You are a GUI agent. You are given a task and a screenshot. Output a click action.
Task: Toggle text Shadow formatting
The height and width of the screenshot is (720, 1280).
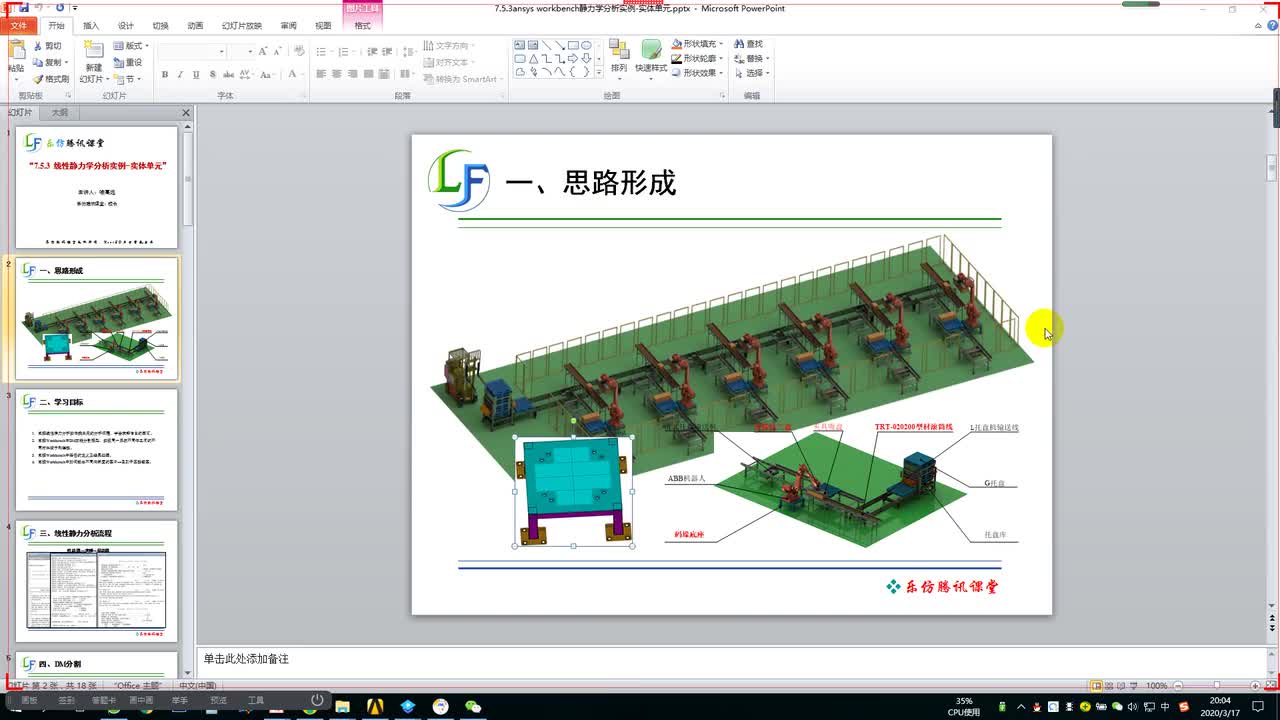point(212,75)
